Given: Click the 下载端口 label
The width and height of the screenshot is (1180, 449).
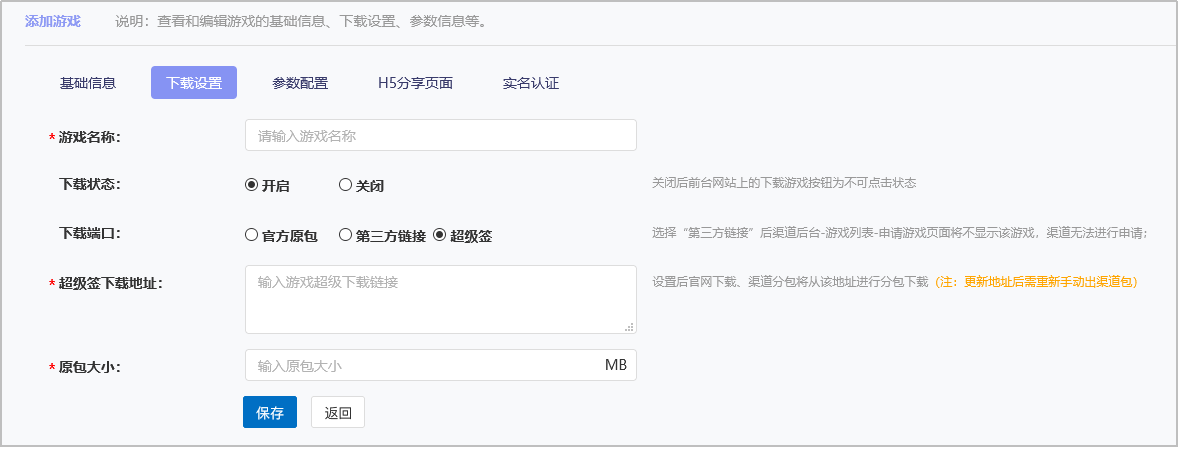Looking at the screenshot, I should (90, 233).
